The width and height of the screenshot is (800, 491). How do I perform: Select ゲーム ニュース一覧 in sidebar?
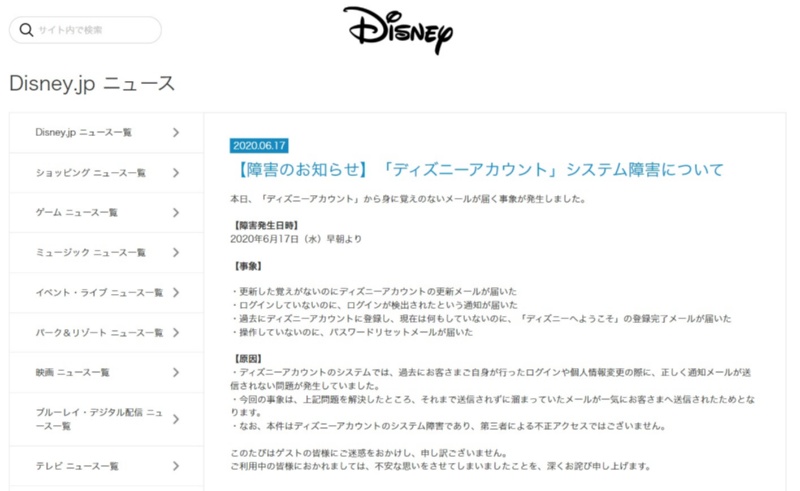pyautogui.click(x=77, y=213)
